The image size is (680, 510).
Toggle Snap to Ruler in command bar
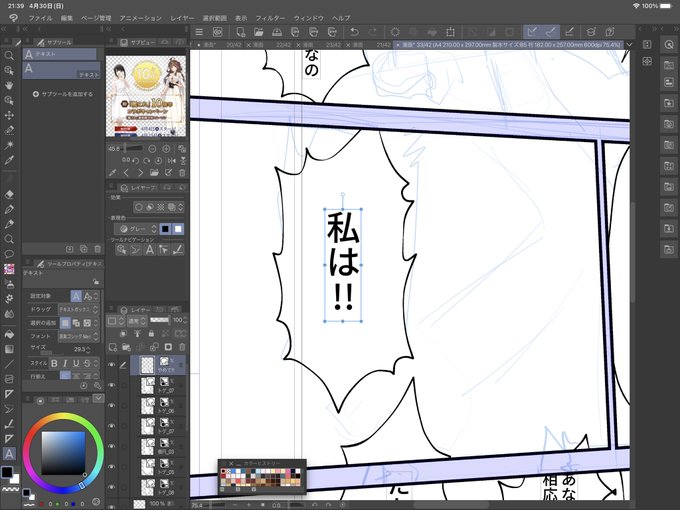pos(533,32)
